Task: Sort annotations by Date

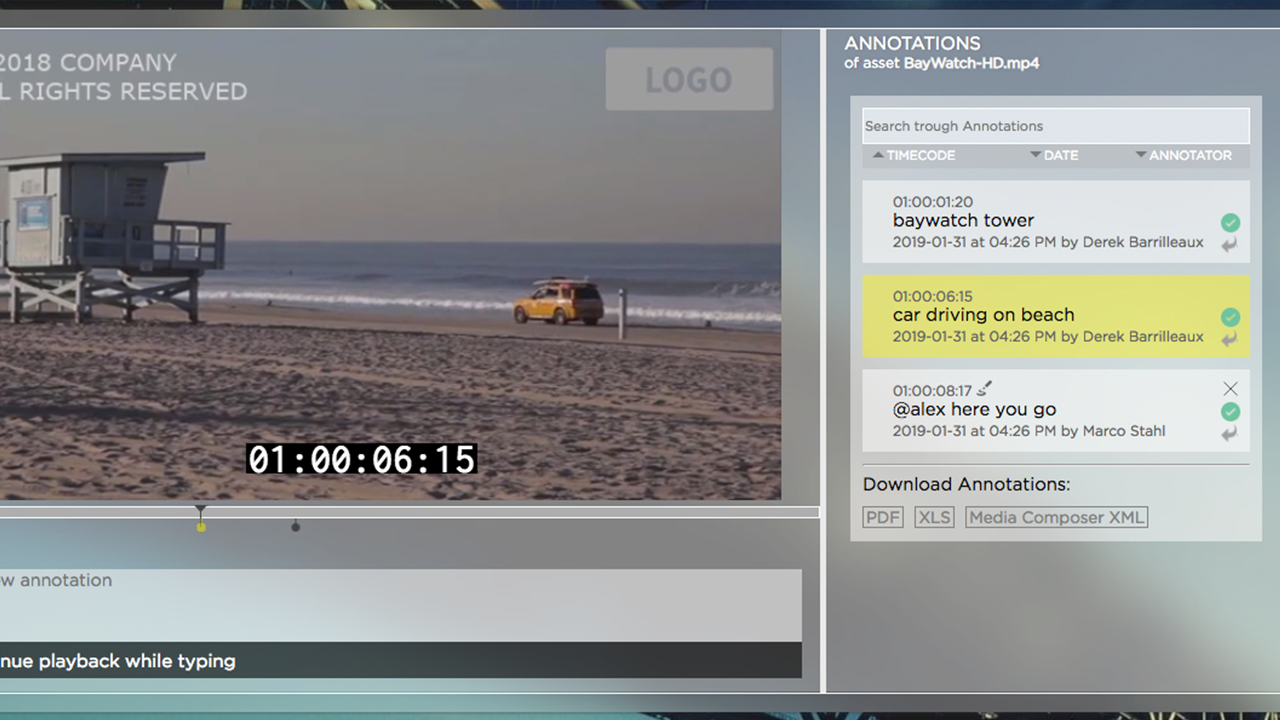Action: click(x=1054, y=155)
